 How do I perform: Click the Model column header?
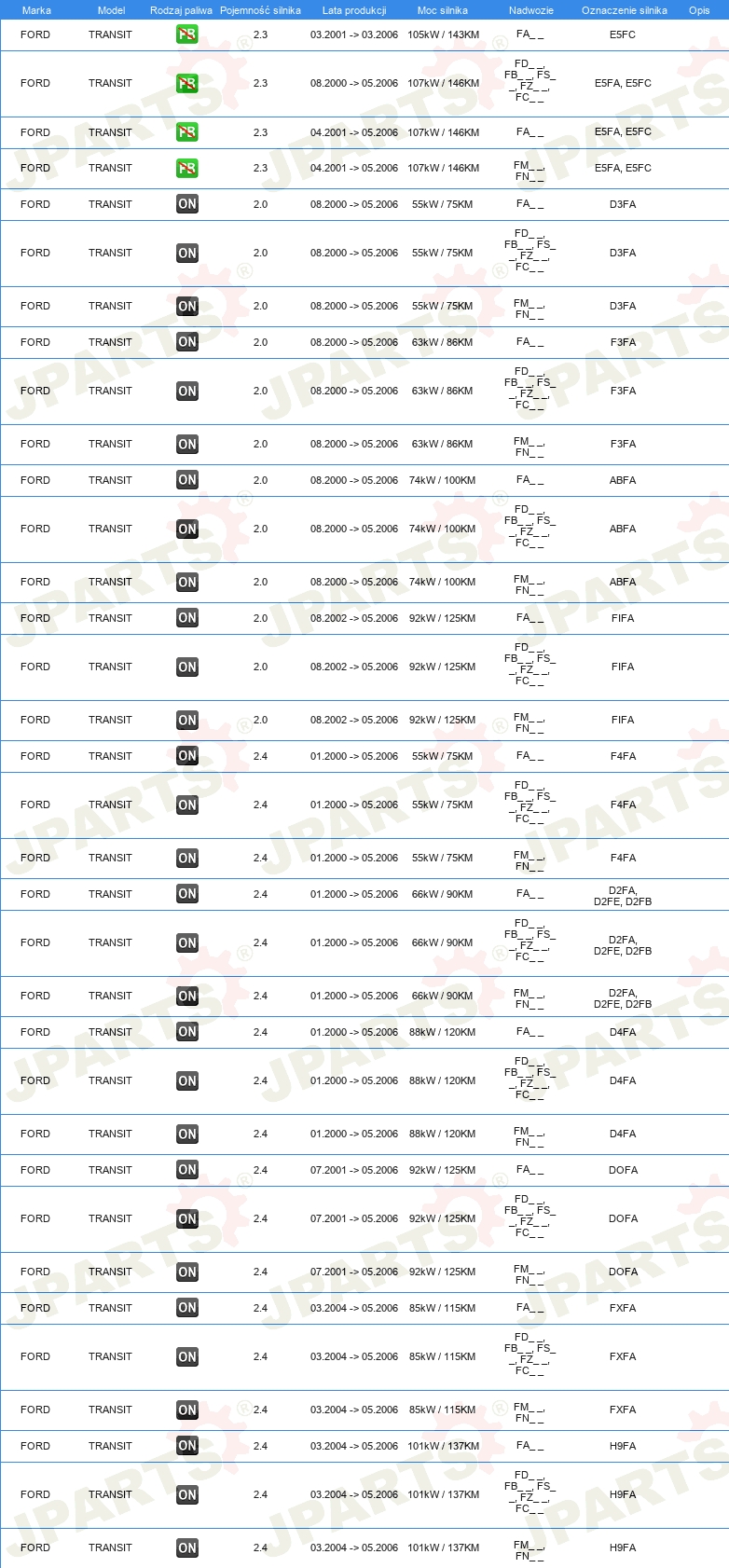pos(111,10)
